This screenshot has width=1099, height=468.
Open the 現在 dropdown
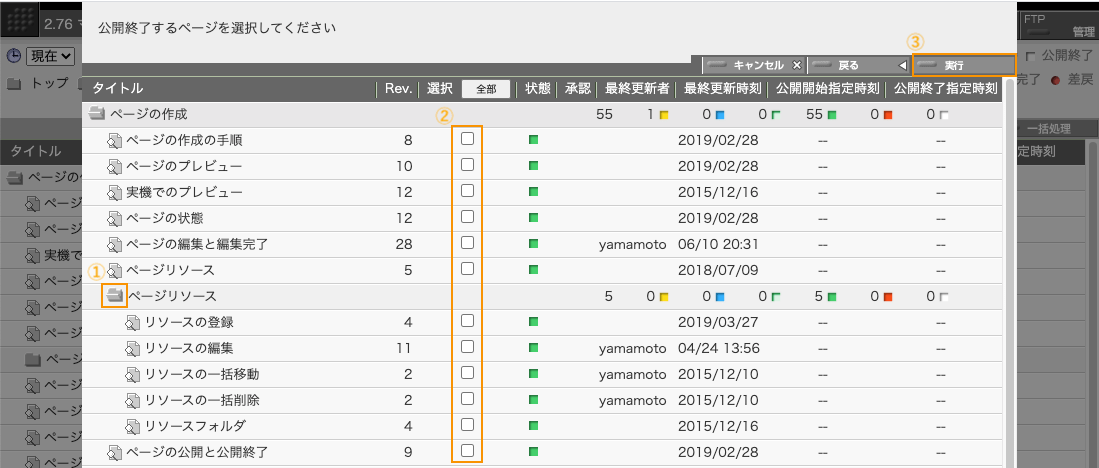click(53, 57)
